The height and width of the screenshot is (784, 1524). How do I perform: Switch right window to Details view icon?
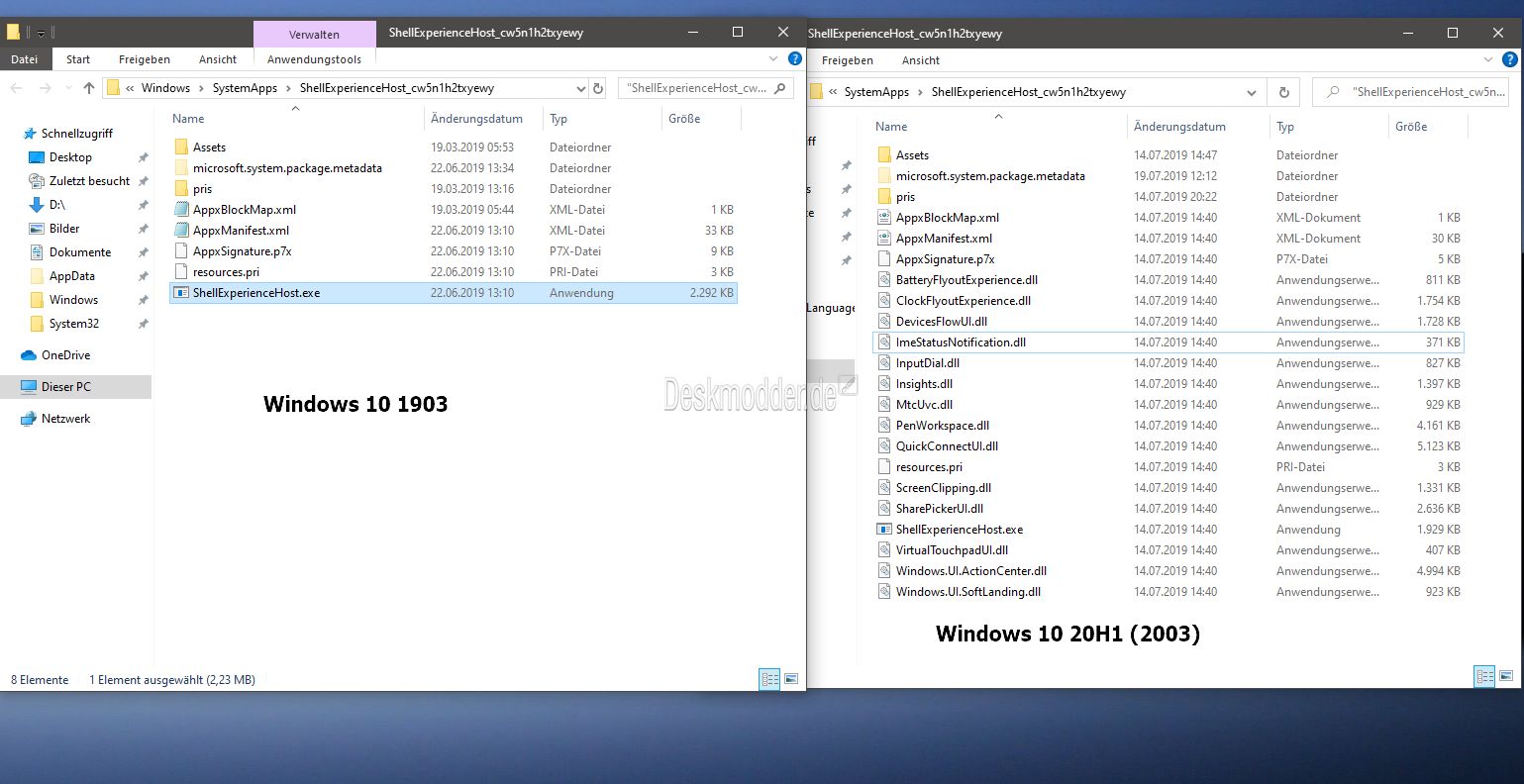pyautogui.click(x=1483, y=677)
